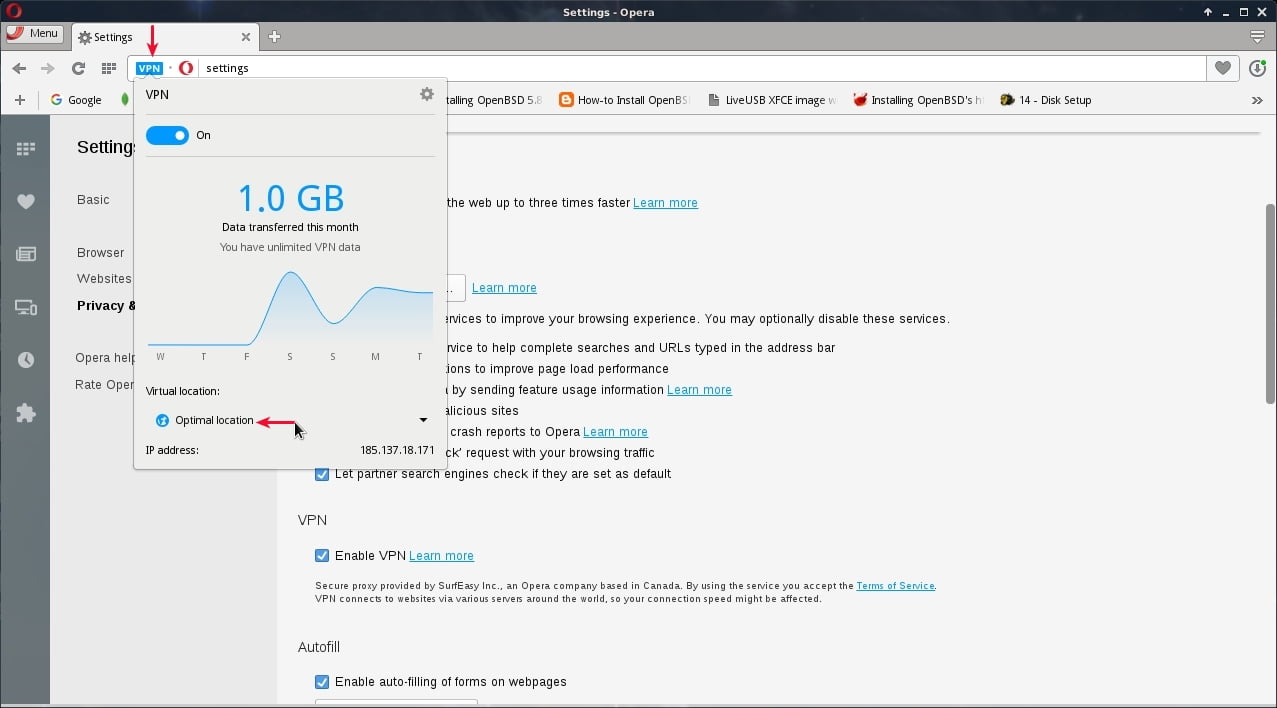
Task: Open Bookmarks heart in the sidebar
Action: tap(26, 202)
